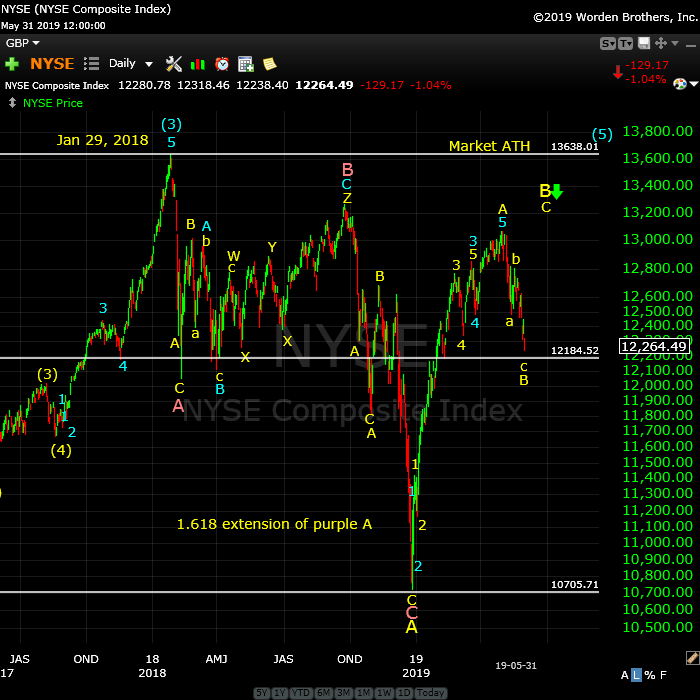700x700 pixels.
Task: Open the GBP dropdown
Action: coord(22,43)
